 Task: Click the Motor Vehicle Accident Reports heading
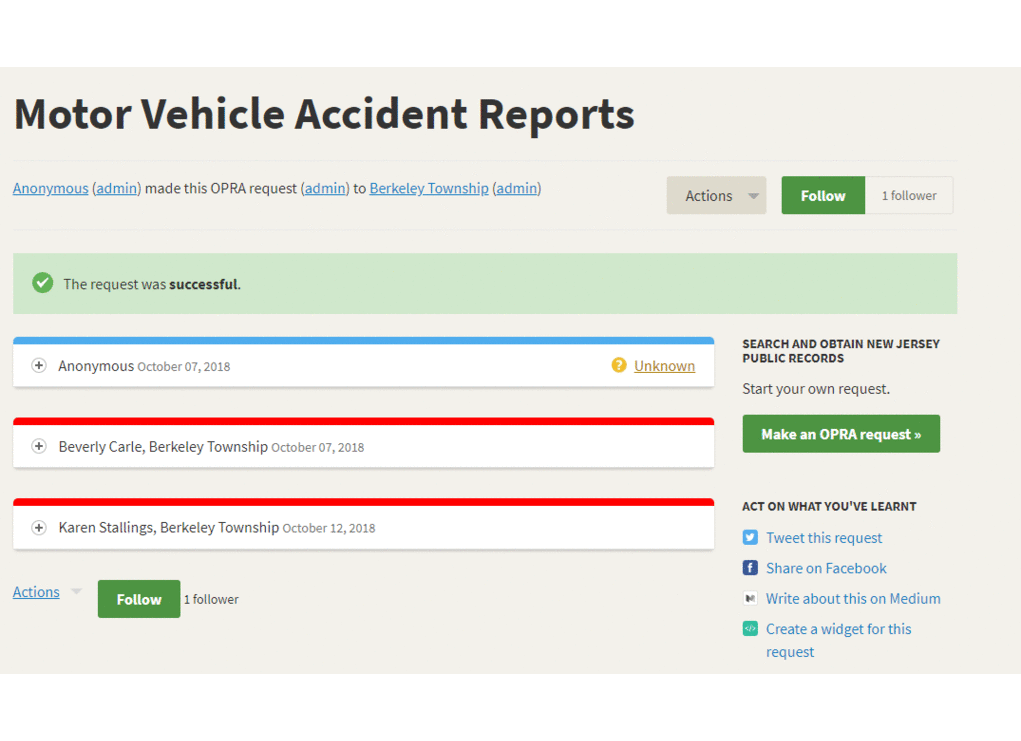(x=324, y=114)
